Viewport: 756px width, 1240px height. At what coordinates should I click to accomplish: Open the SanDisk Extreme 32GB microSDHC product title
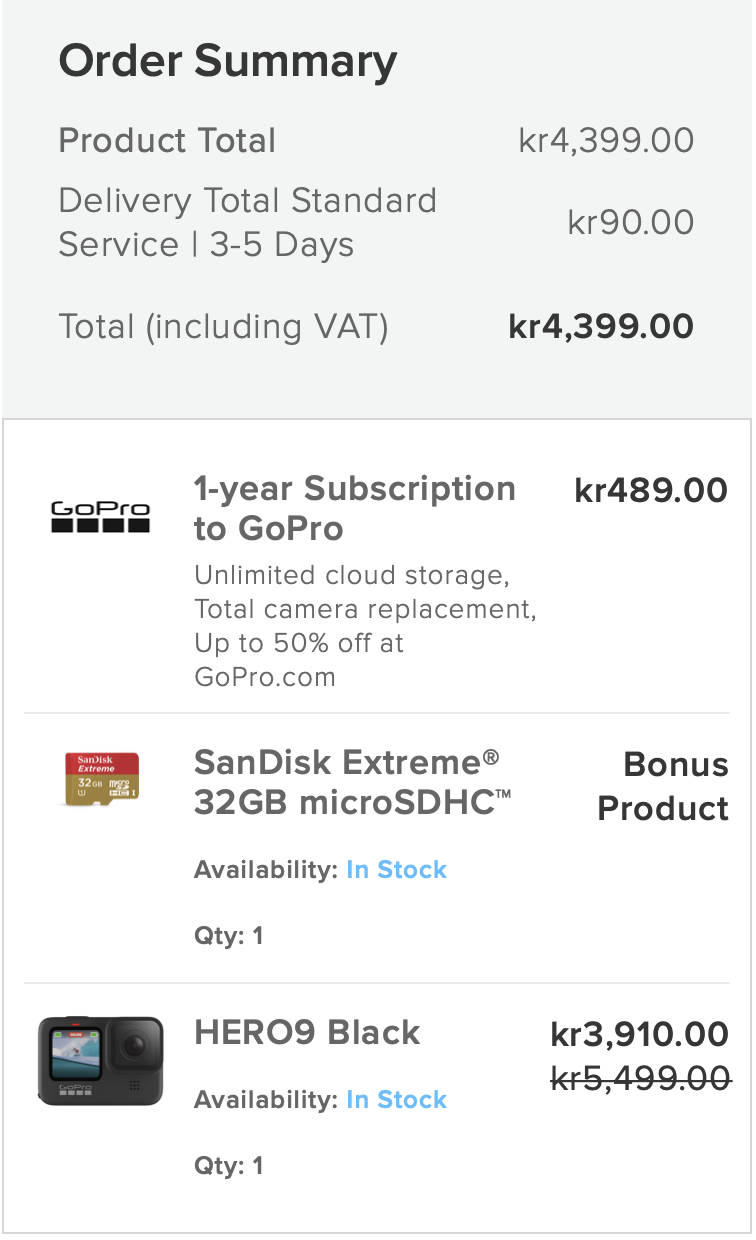point(353,782)
